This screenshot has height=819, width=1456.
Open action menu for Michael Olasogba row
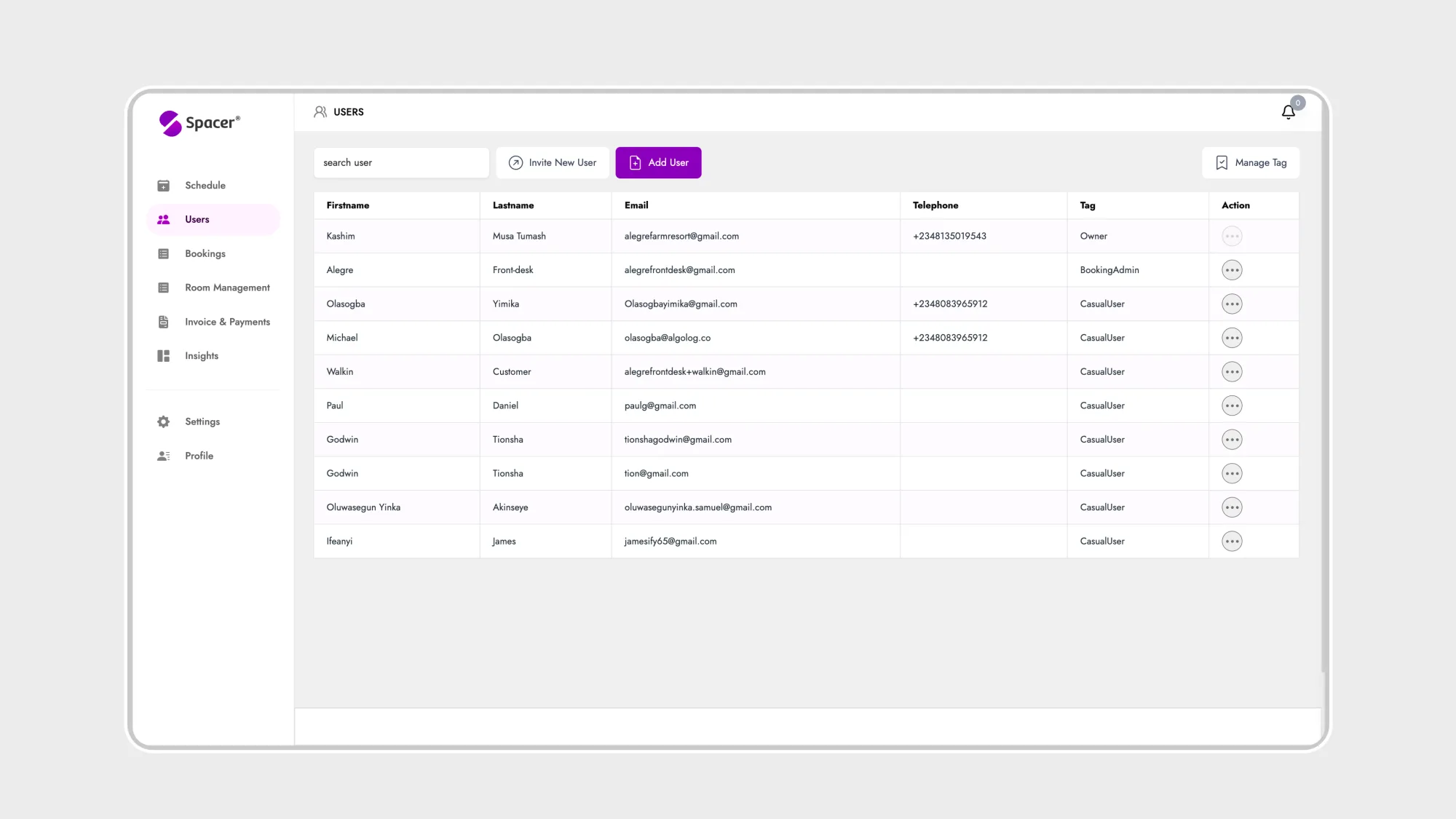point(1232,338)
